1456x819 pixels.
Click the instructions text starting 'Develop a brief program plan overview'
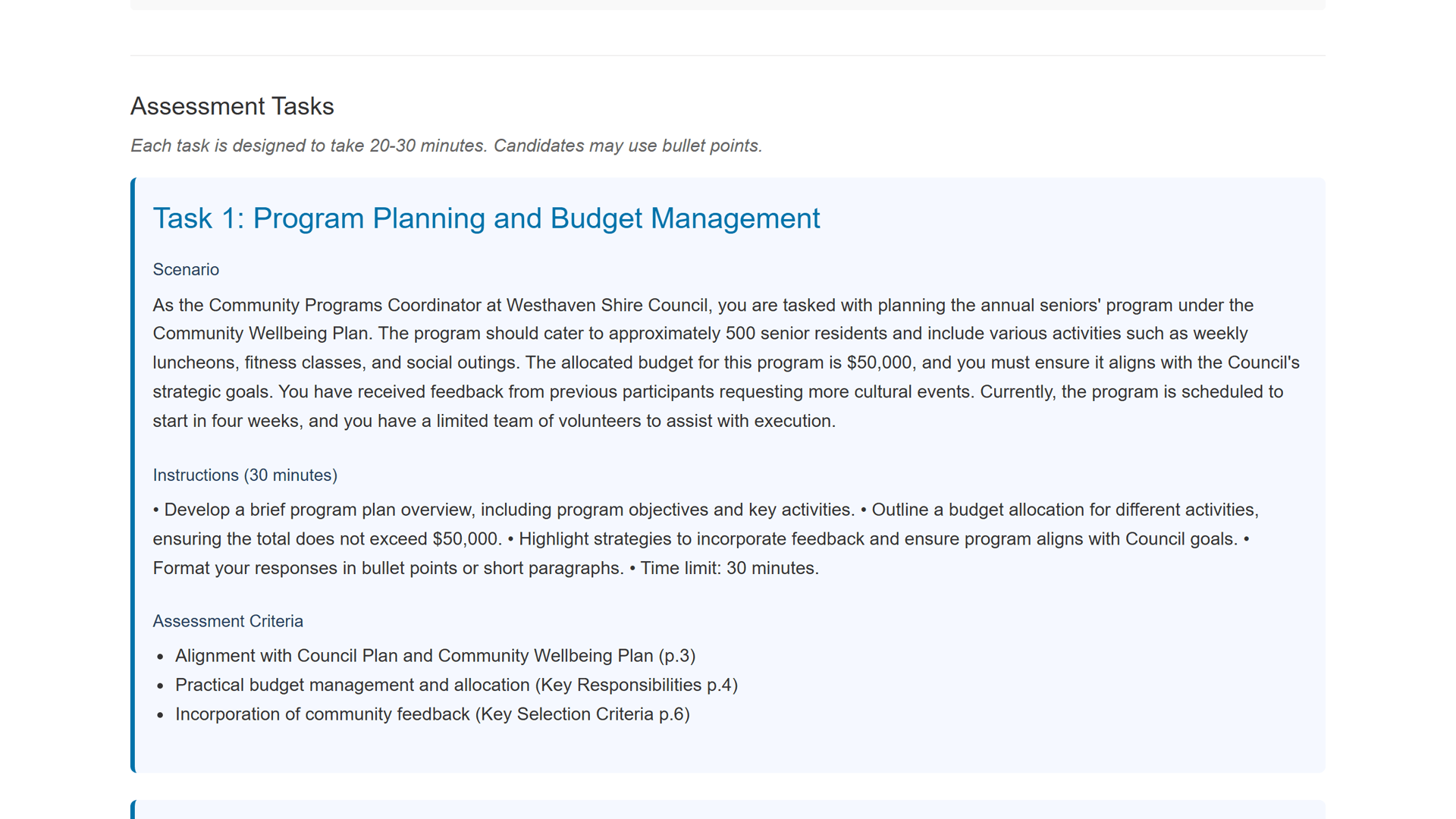point(706,539)
